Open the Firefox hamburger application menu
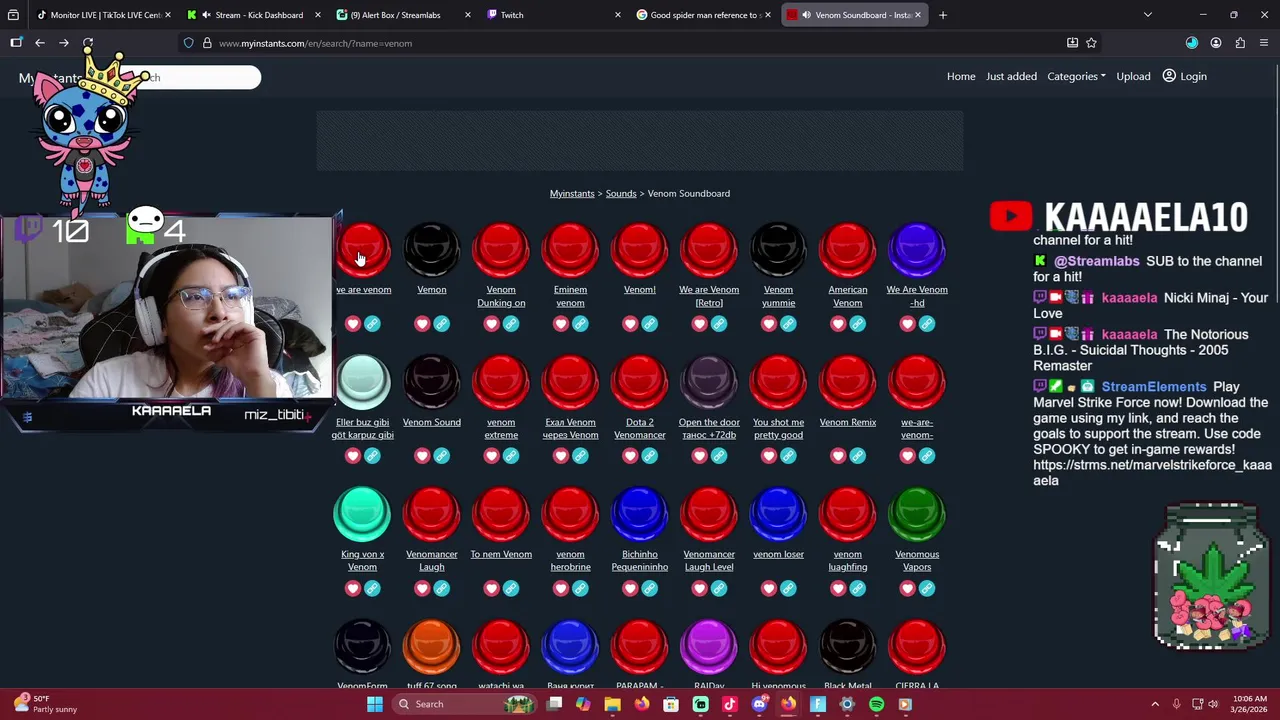This screenshot has width=1280, height=720. [1264, 43]
